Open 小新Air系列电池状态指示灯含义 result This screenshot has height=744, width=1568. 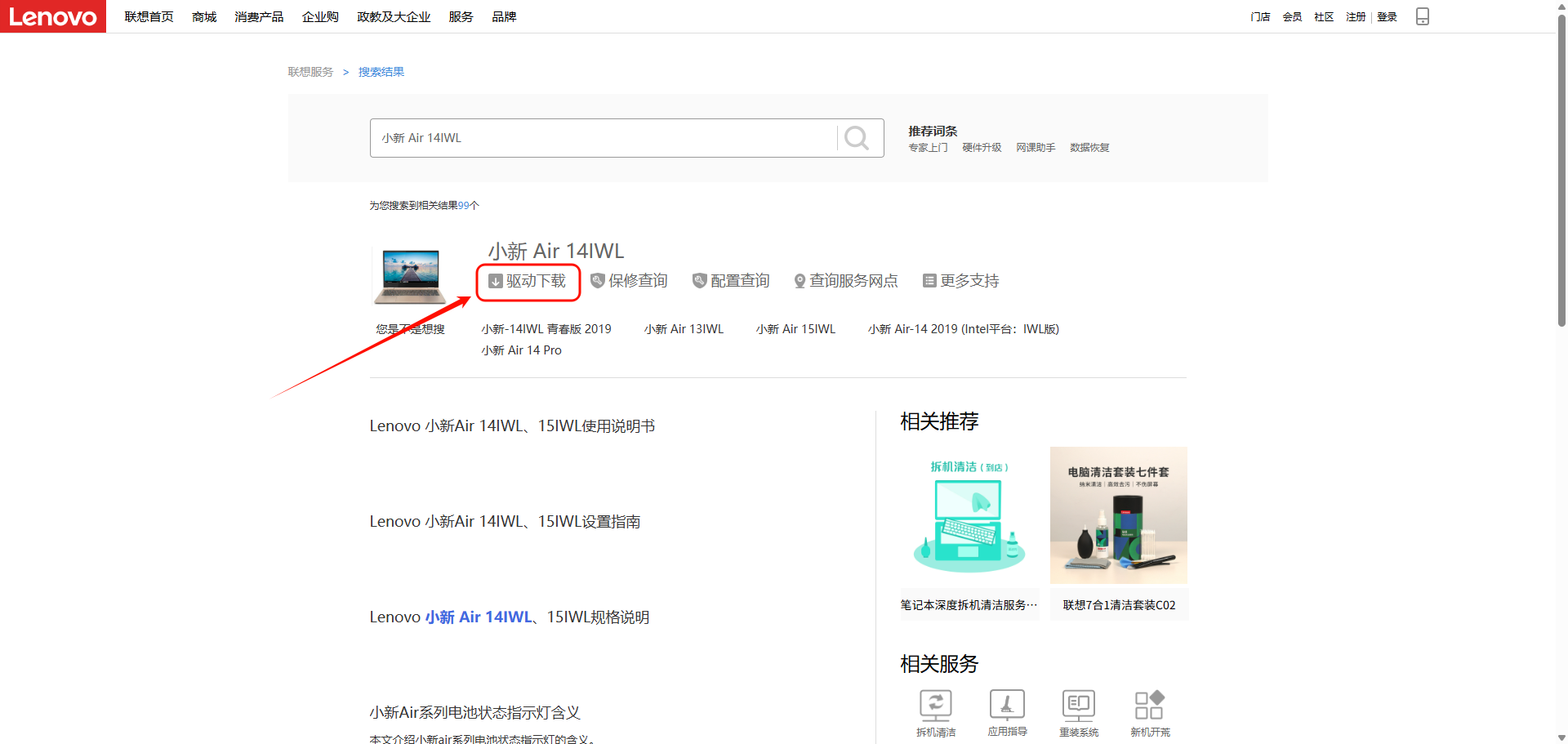click(474, 713)
